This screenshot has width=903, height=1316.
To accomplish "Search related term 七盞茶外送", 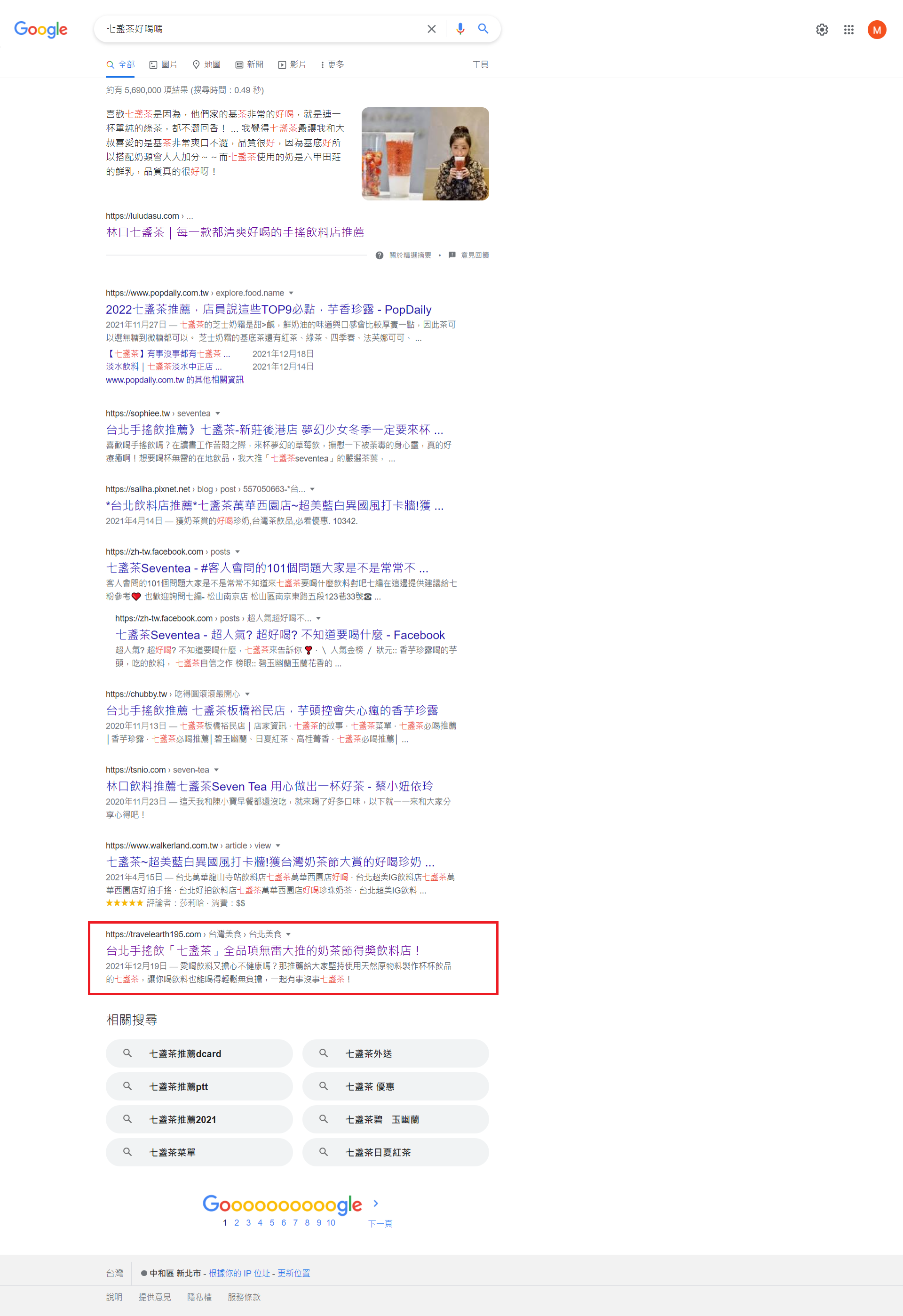I will click(396, 1053).
